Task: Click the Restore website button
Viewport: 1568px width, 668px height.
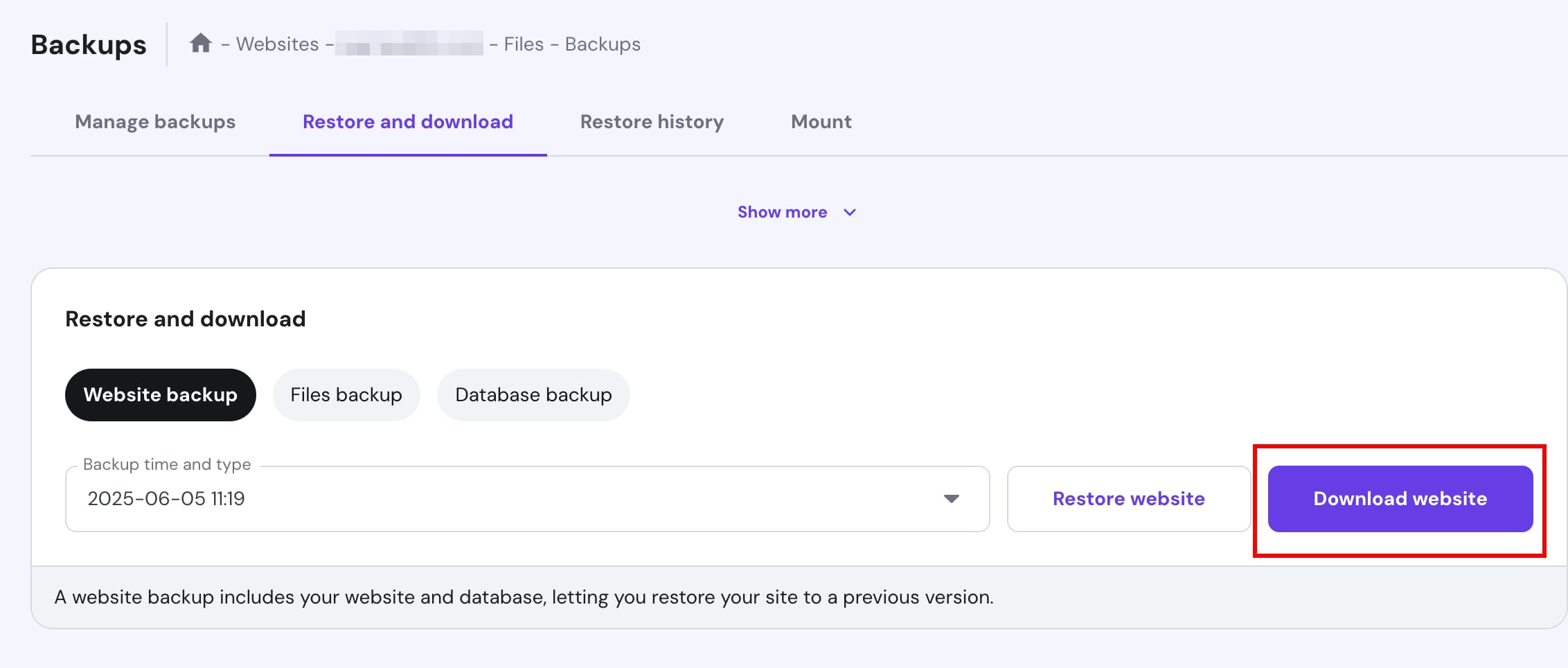Action: tap(1128, 499)
